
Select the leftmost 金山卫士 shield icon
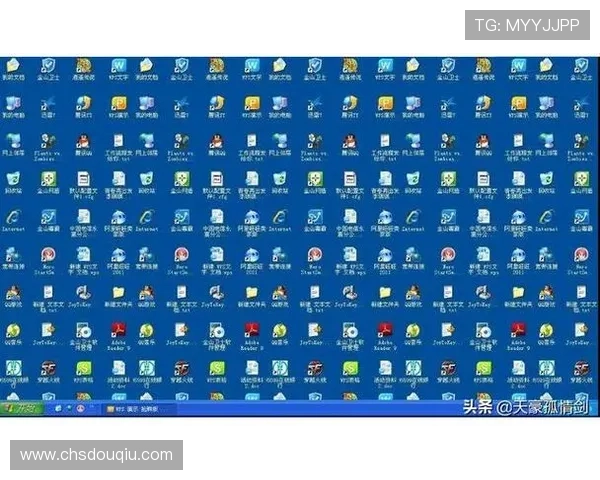pyautogui.click(x=48, y=67)
